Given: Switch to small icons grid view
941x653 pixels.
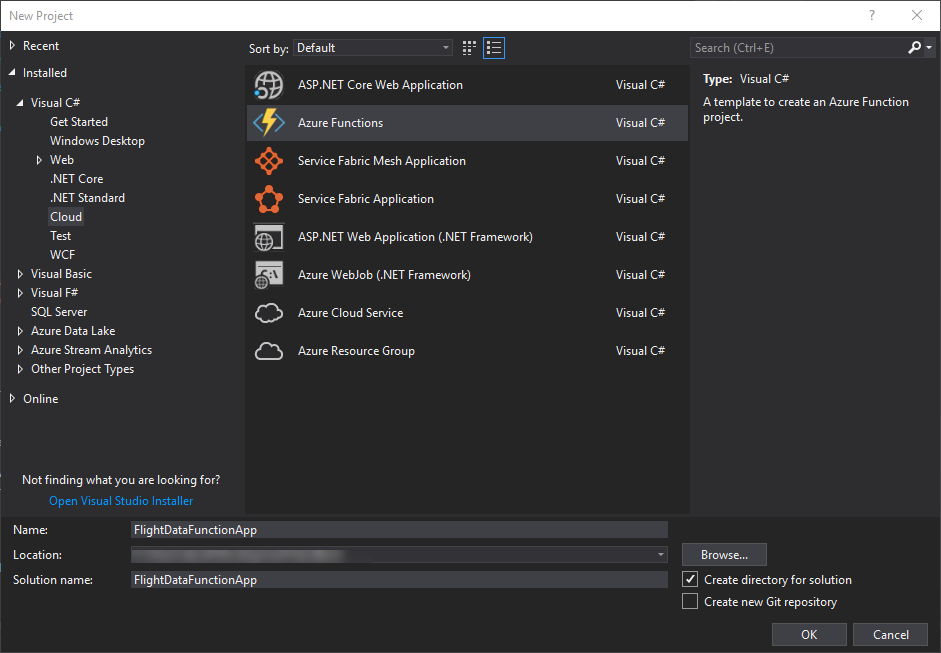Looking at the screenshot, I should coord(469,48).
